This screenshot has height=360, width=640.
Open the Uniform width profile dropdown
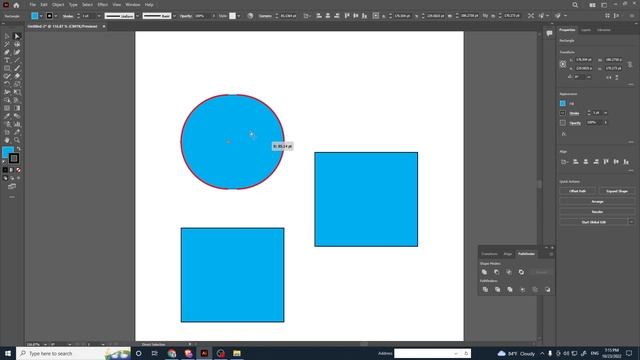point(138,16)
